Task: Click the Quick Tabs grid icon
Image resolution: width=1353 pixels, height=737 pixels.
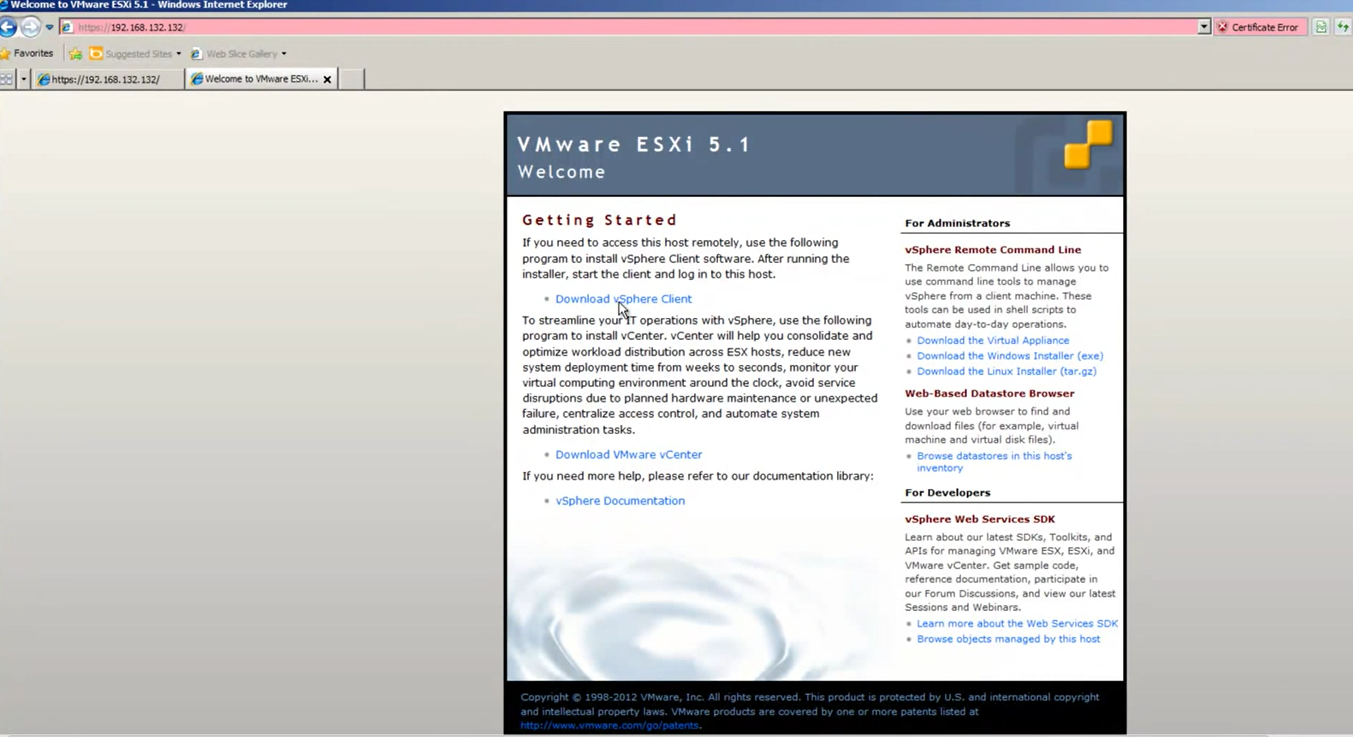Action: (7, 79)
